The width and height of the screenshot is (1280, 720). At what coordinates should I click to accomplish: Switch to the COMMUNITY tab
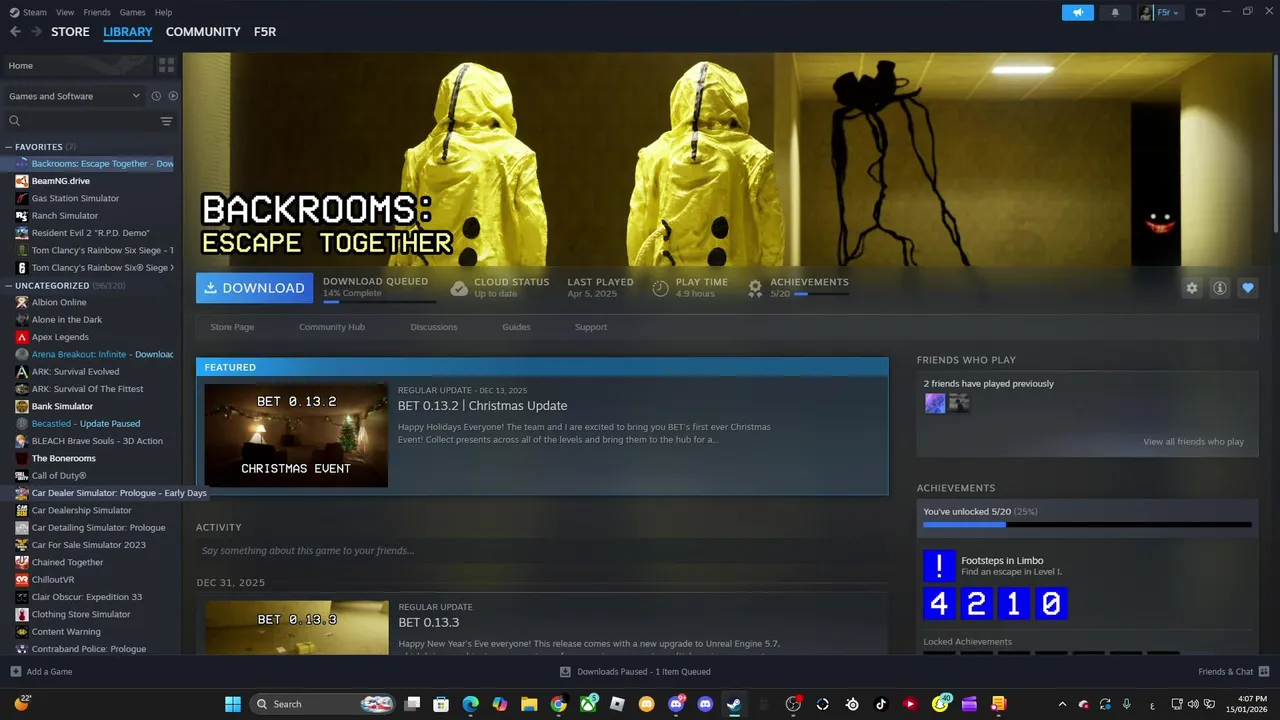pyautogui.click(x=203, y=32)
